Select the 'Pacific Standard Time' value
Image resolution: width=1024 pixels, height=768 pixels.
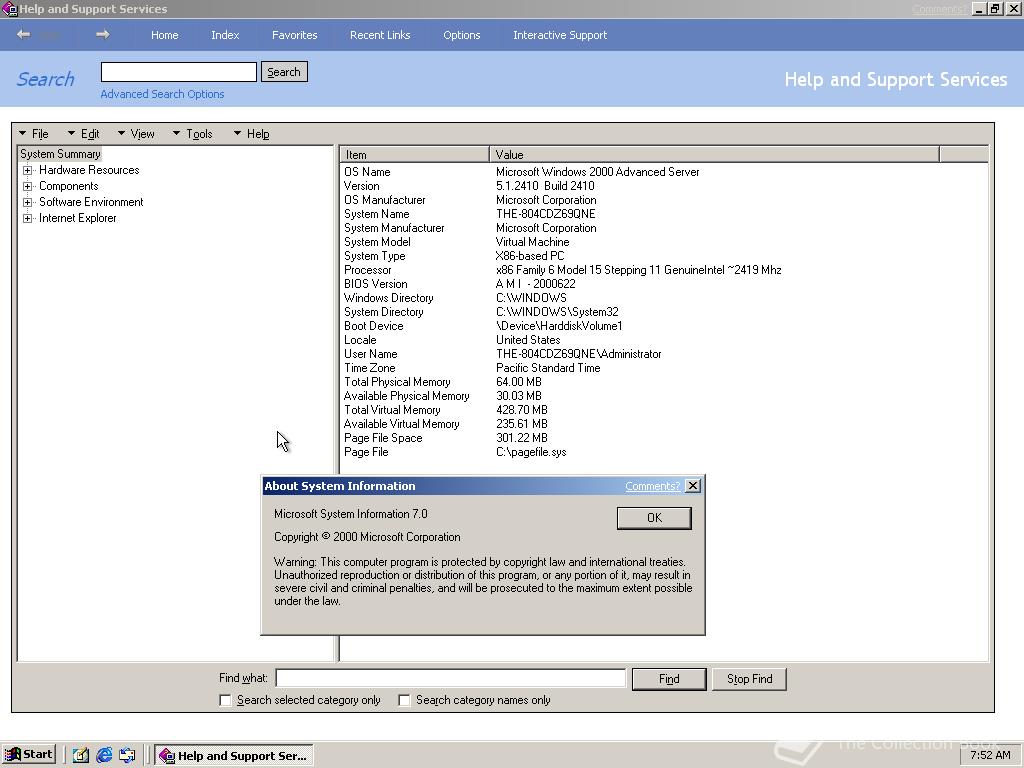coord(548,368)
